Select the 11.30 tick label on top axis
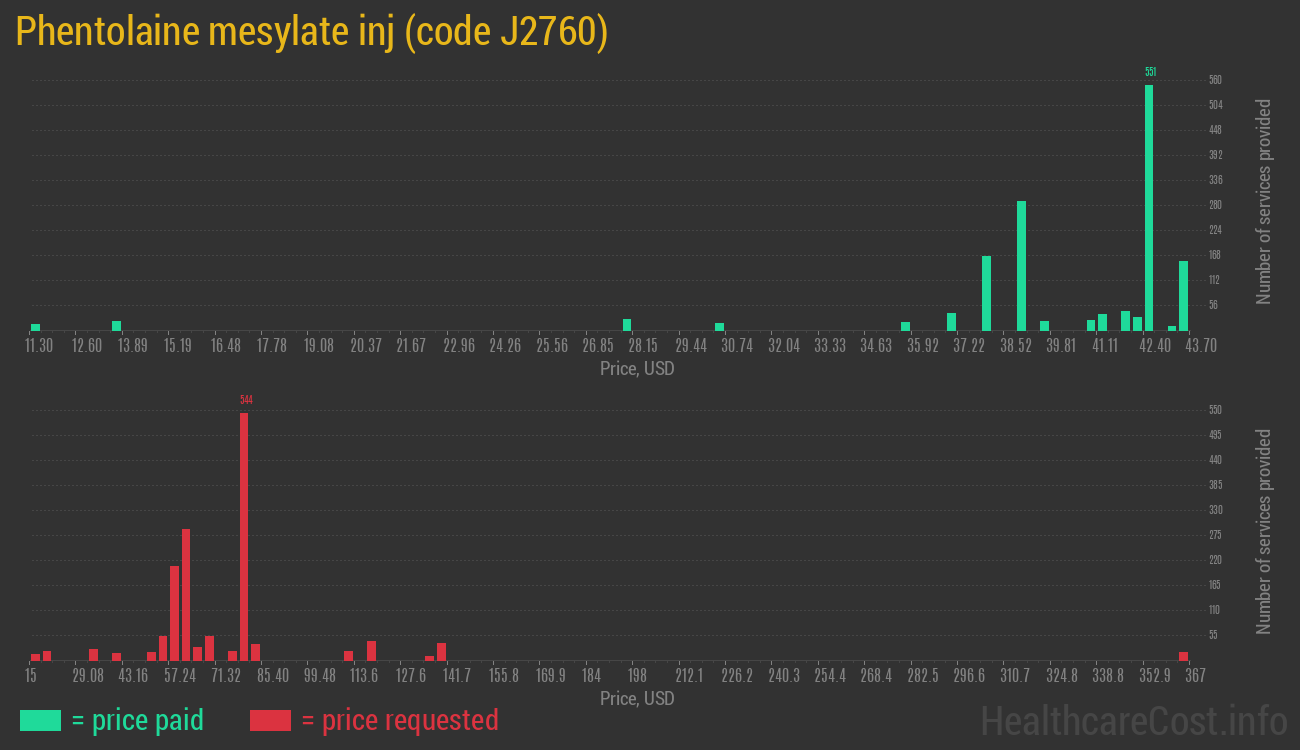The height and width of the screenshot is (750, 1300). [x=38, y=346]
